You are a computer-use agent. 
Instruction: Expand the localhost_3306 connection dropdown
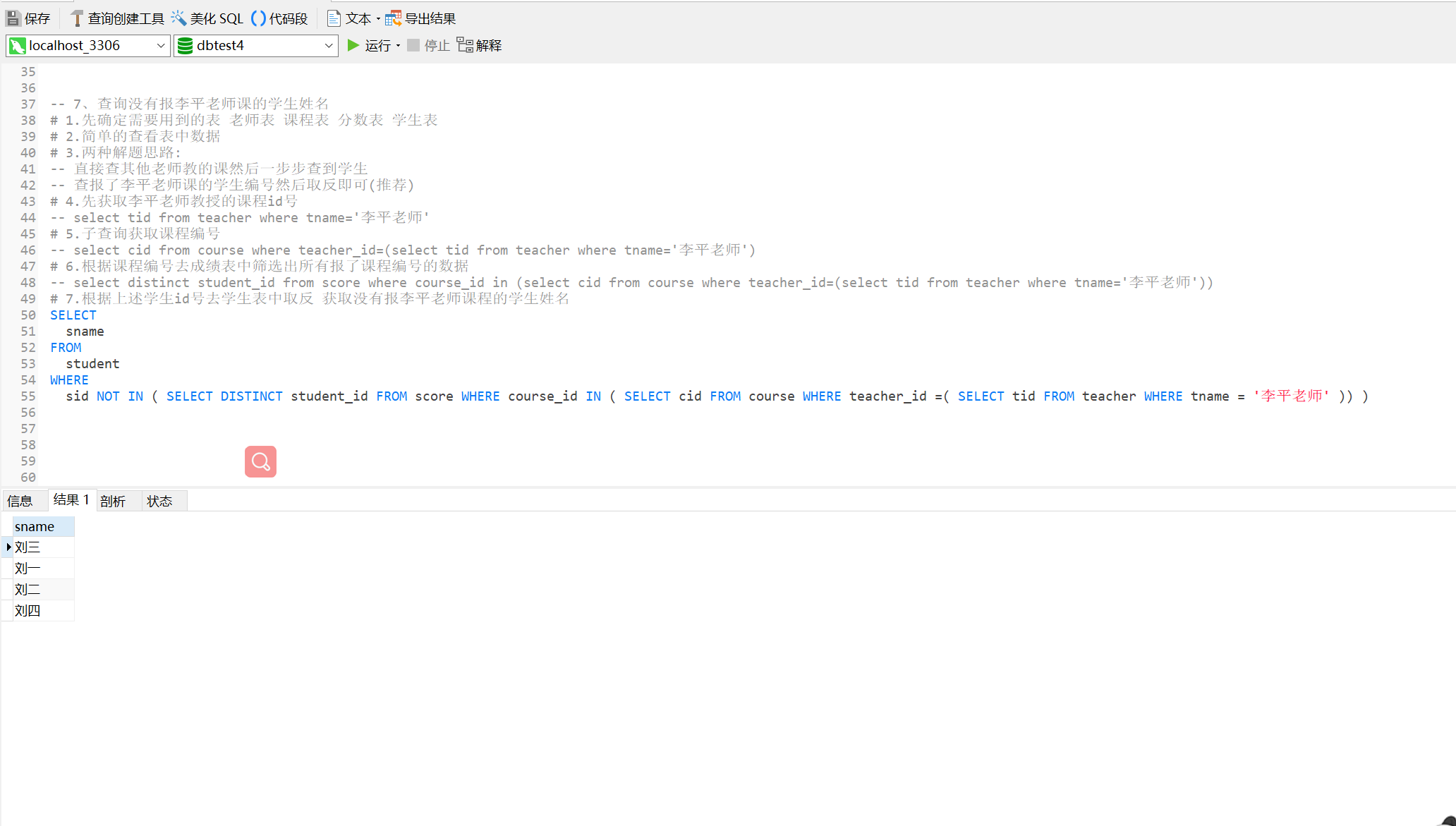tap(160, 45)
